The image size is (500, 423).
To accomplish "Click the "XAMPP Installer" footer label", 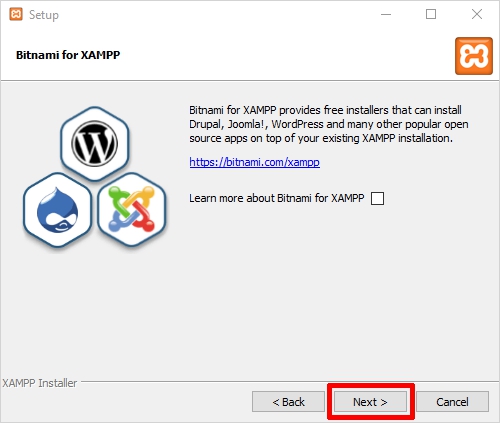I will [x=40, y=383].
